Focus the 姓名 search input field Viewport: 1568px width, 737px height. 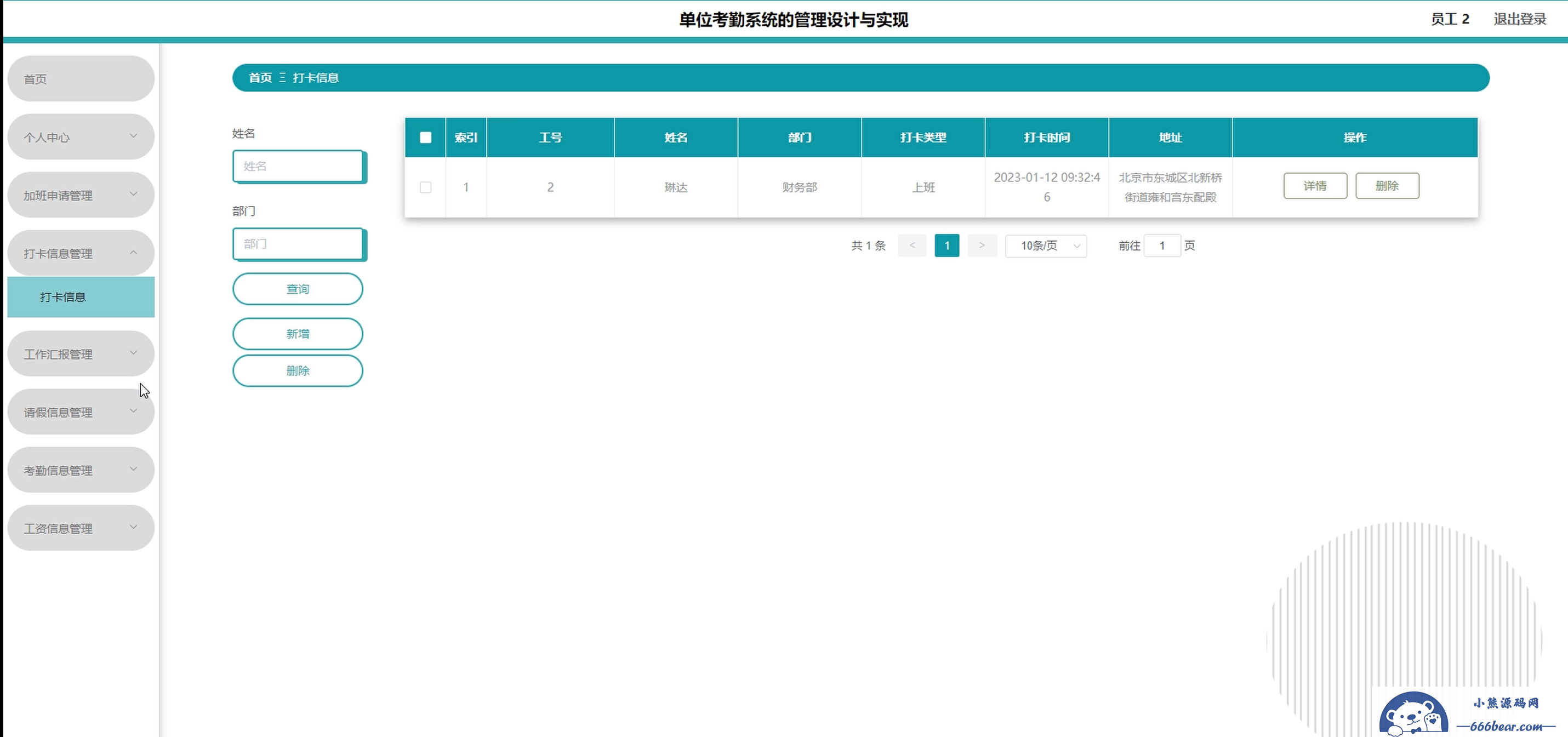tap(299, 166)
